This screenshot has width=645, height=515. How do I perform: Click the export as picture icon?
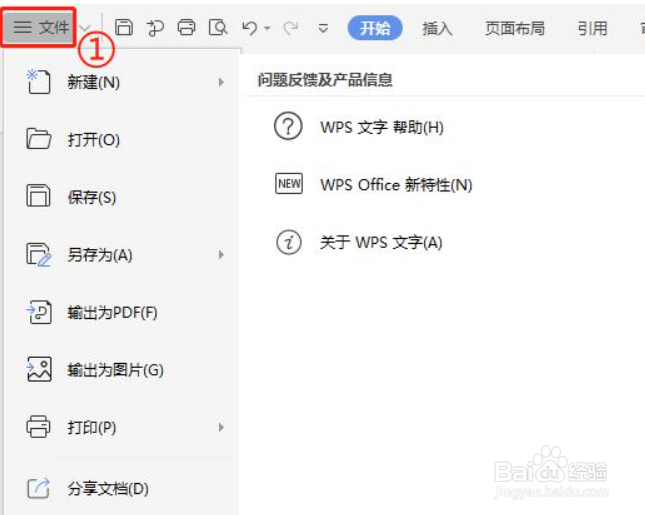click(39, 369)
